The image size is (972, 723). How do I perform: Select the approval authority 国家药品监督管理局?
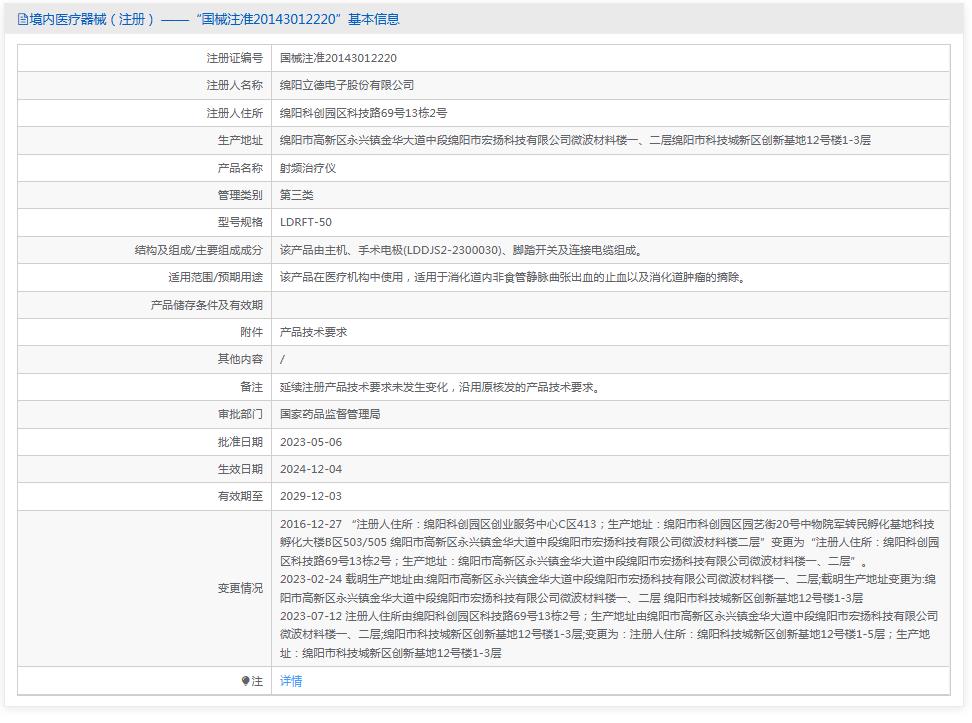coord(336,412)
